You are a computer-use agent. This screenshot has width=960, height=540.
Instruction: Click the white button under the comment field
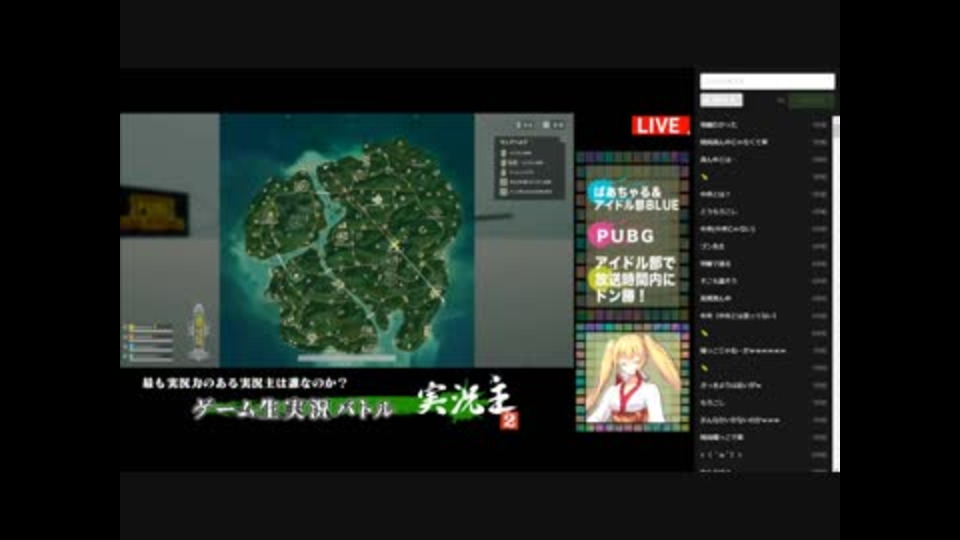pos(721,100)
